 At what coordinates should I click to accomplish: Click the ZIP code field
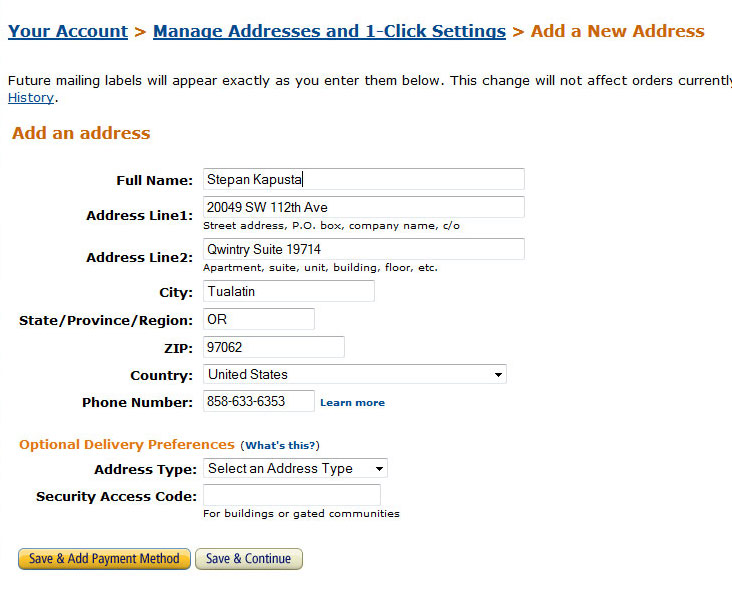point(273,347)
